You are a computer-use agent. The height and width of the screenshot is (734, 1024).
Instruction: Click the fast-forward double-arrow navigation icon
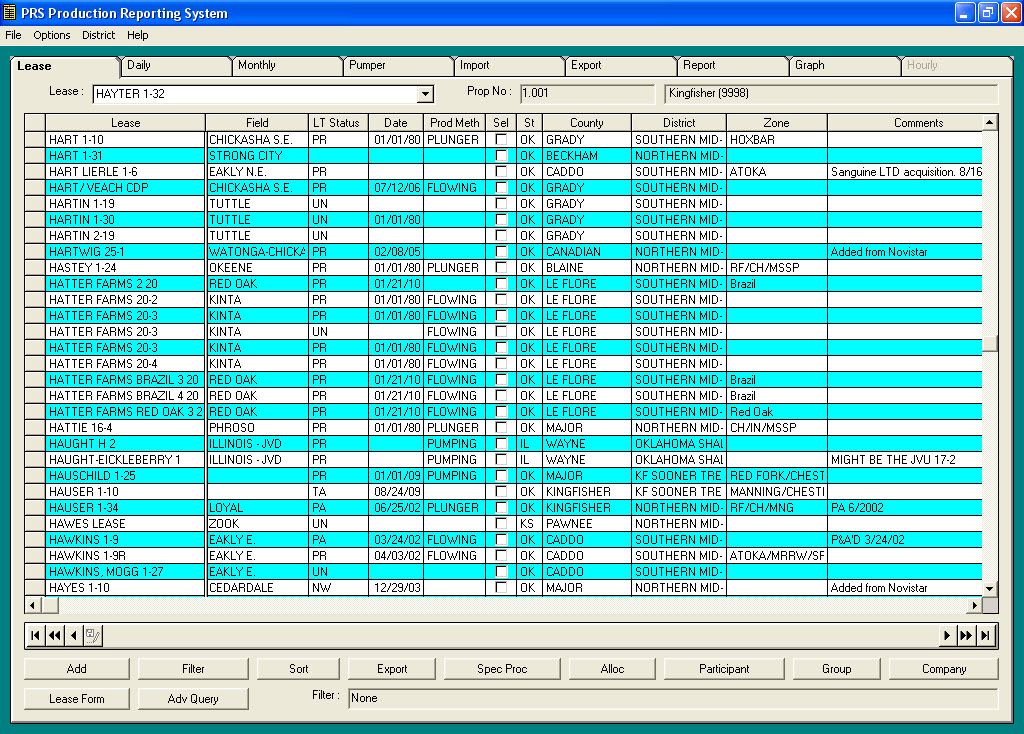click(967, 634)
